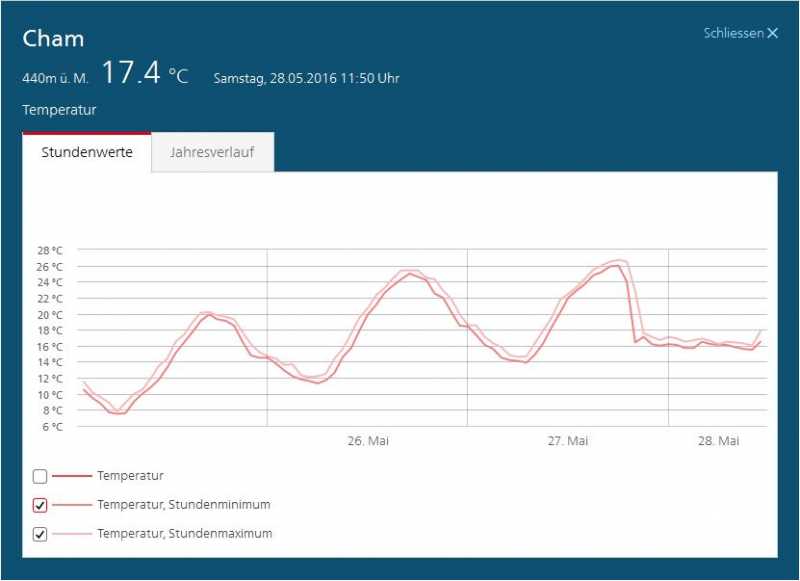Click the 27. Mai axis label

click(x=568, y=441)
